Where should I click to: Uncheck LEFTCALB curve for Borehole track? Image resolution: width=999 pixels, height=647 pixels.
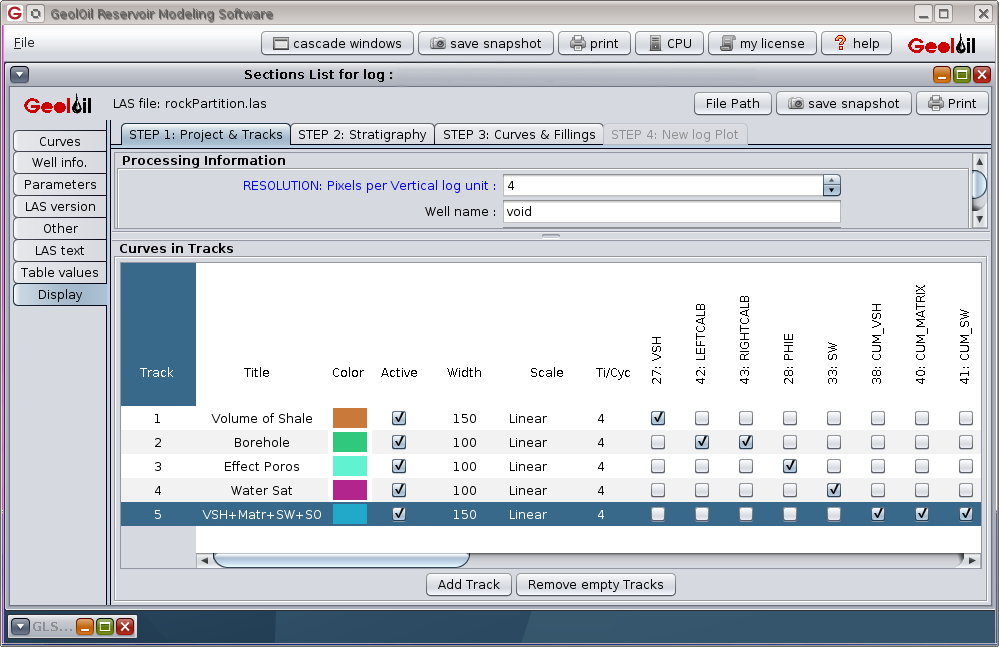coord(702,442)
